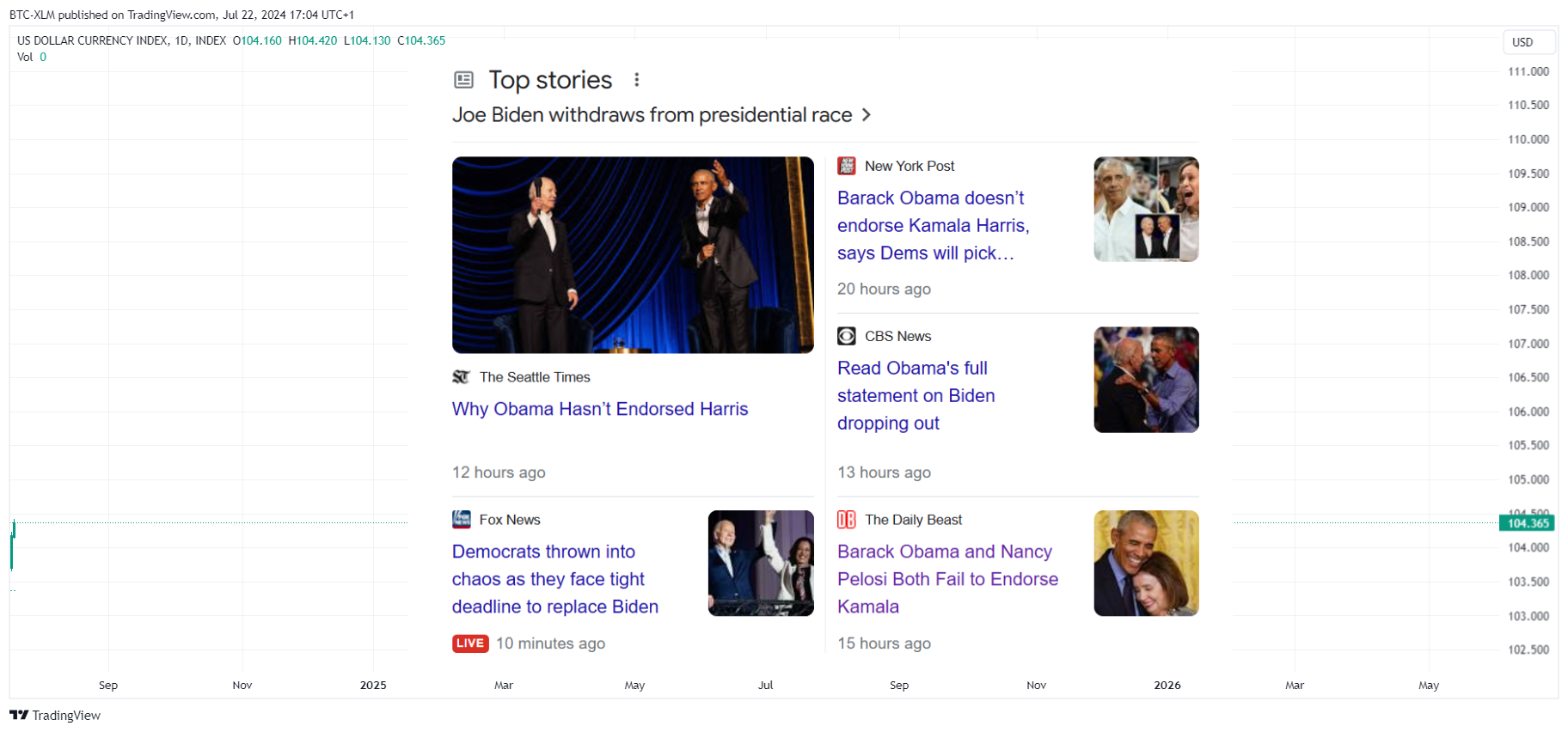Open 'Read Obama's full statement' CBS article
Screen dimensions: 1568x732
click(x=916, y=395)
